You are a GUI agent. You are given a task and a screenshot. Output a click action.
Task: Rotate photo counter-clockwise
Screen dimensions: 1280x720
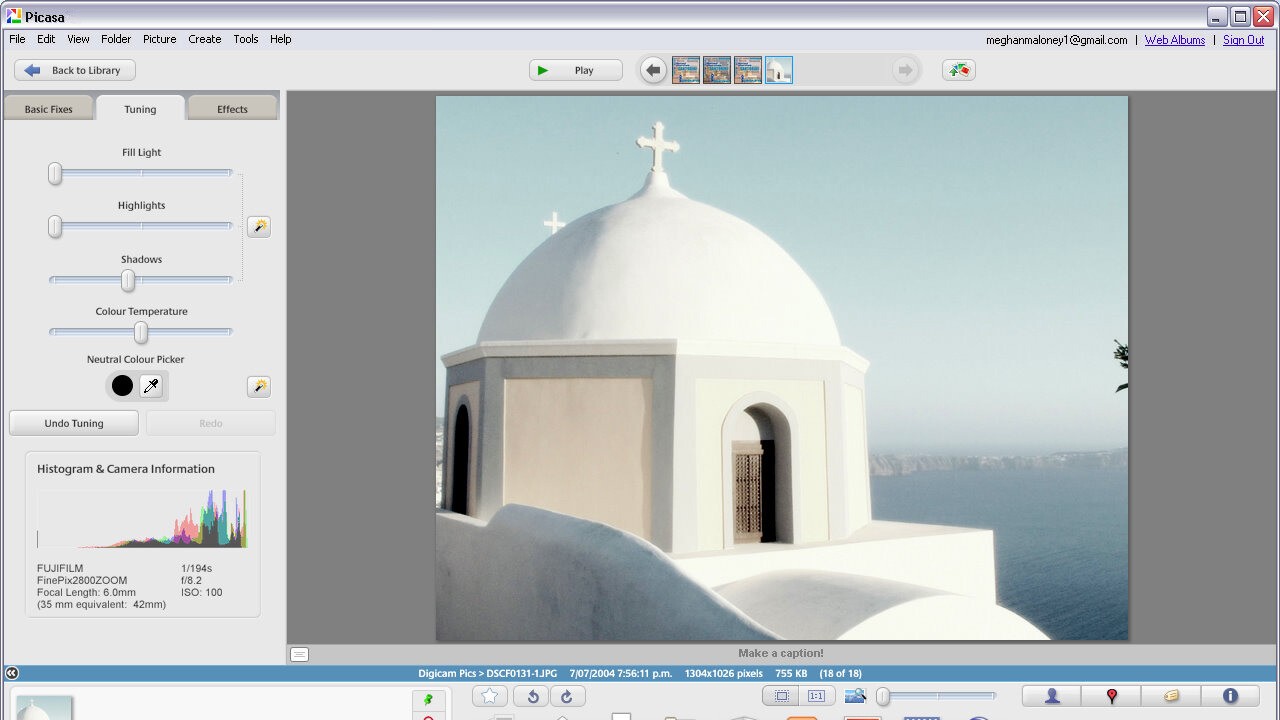[x=533, y=697]
